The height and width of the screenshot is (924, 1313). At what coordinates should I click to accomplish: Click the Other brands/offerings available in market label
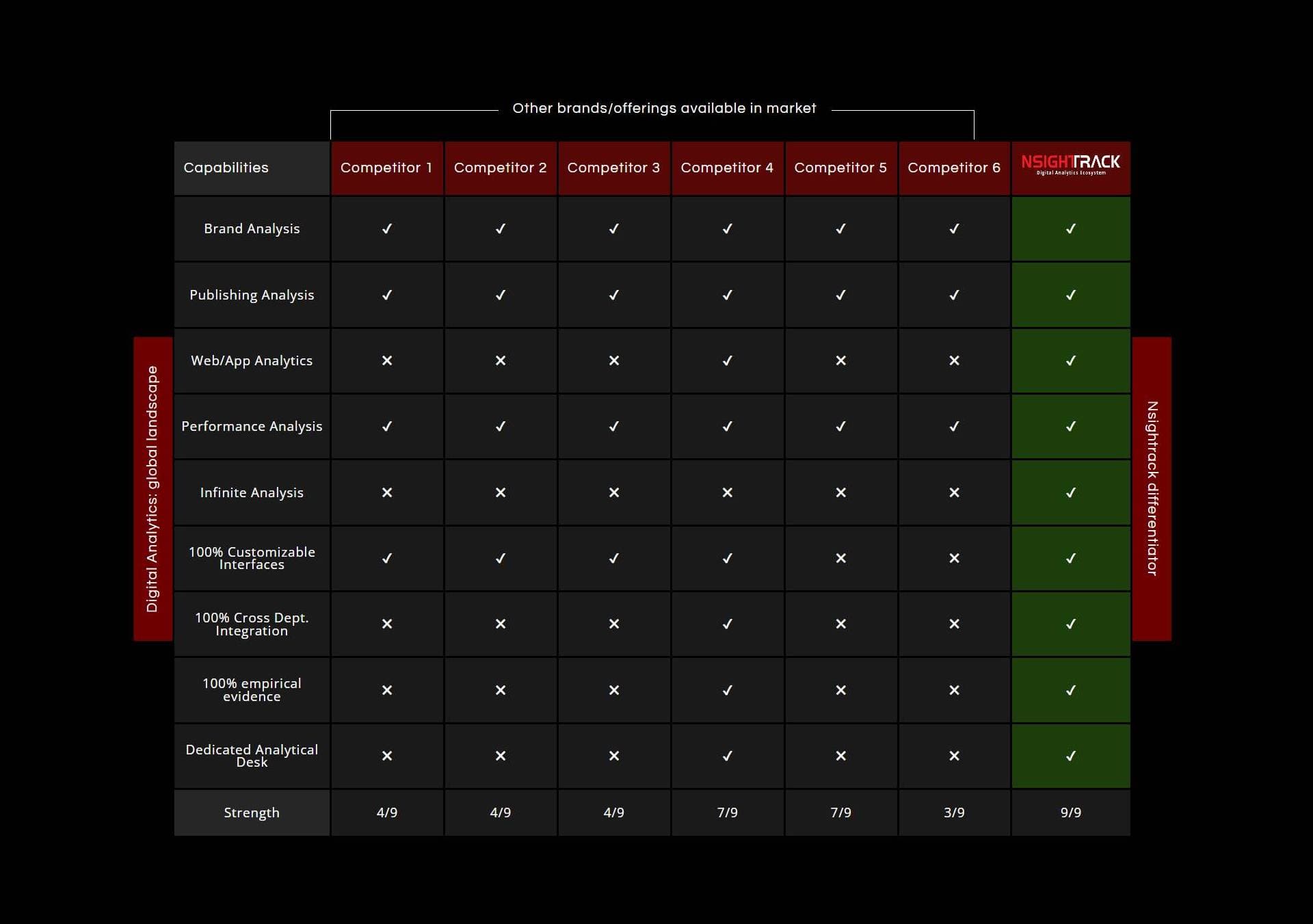click(664, 107)
